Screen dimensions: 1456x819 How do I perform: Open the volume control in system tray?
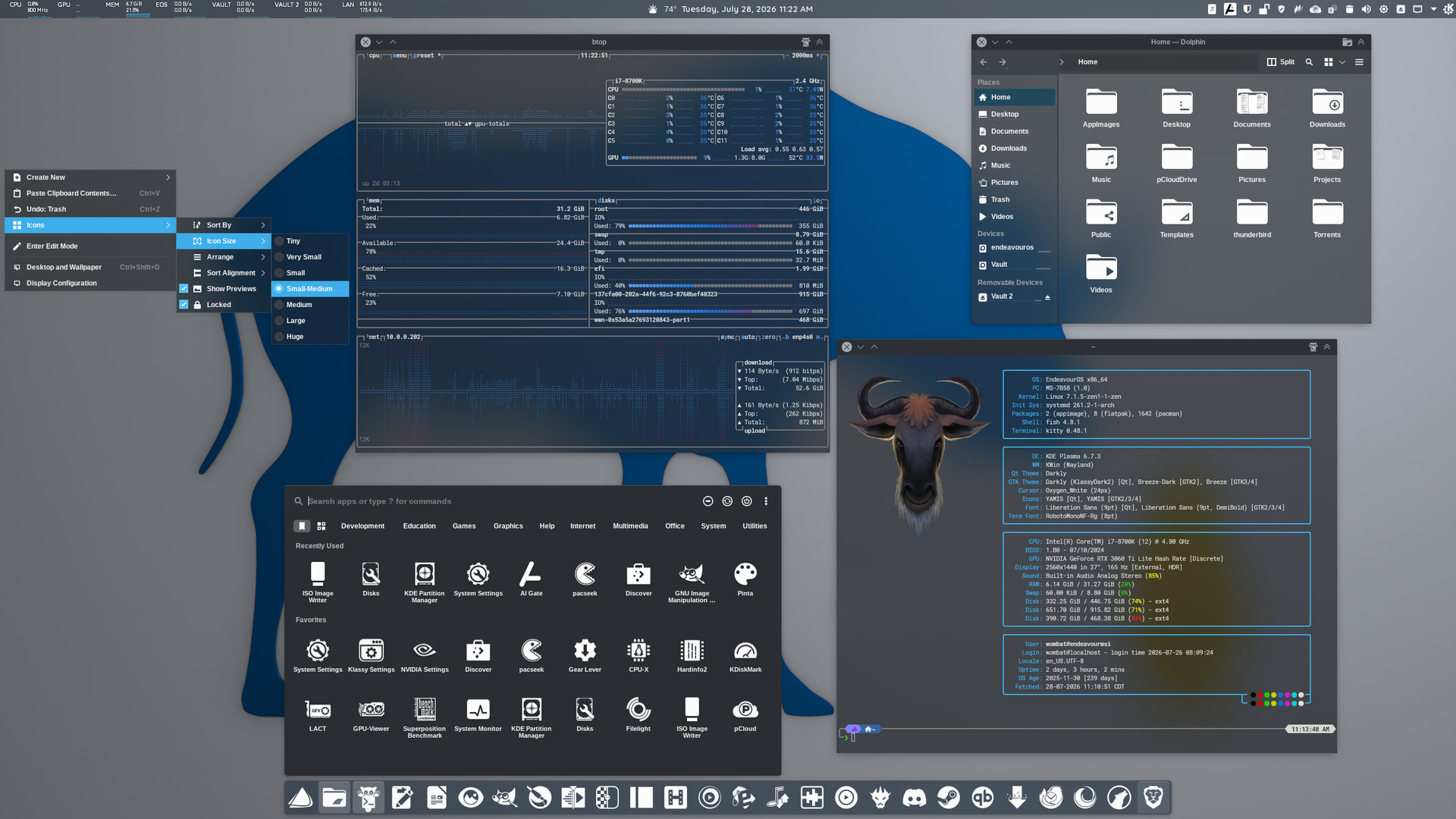tap(1366, 9)
